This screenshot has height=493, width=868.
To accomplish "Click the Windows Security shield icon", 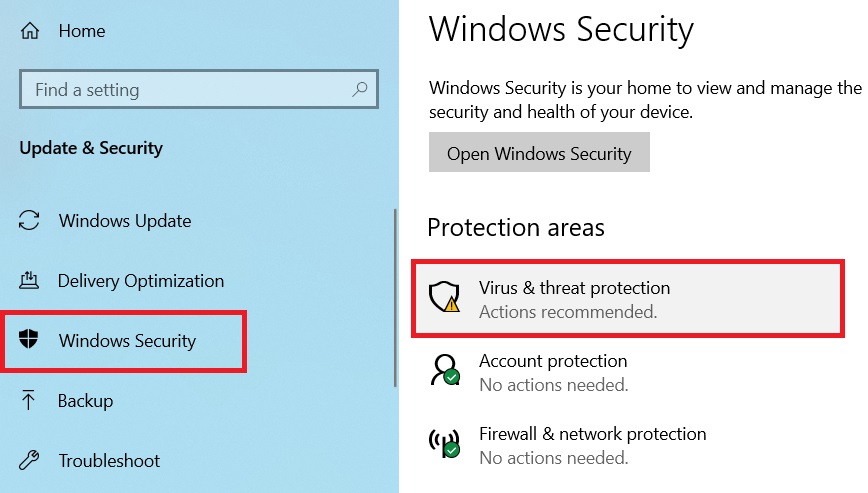I will pyautogui.click(x=30, y=341).
